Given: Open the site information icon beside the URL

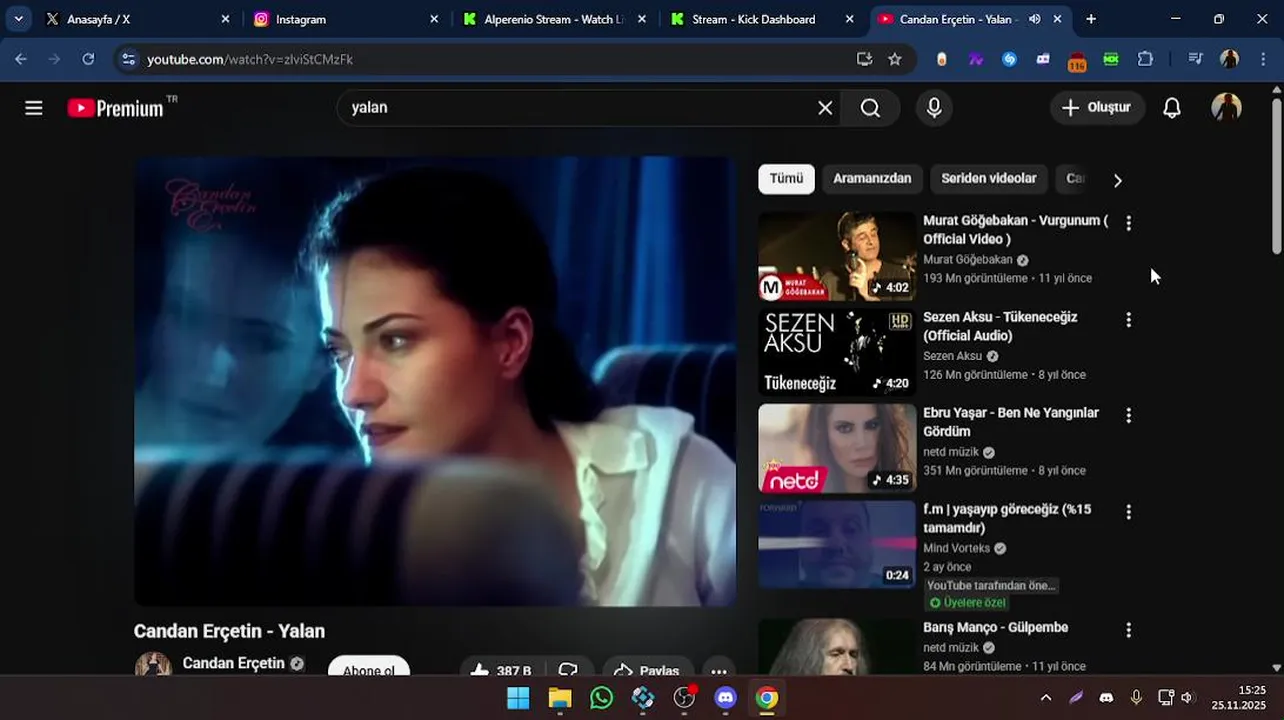Looking at the screenshot, I should (128, 59).
